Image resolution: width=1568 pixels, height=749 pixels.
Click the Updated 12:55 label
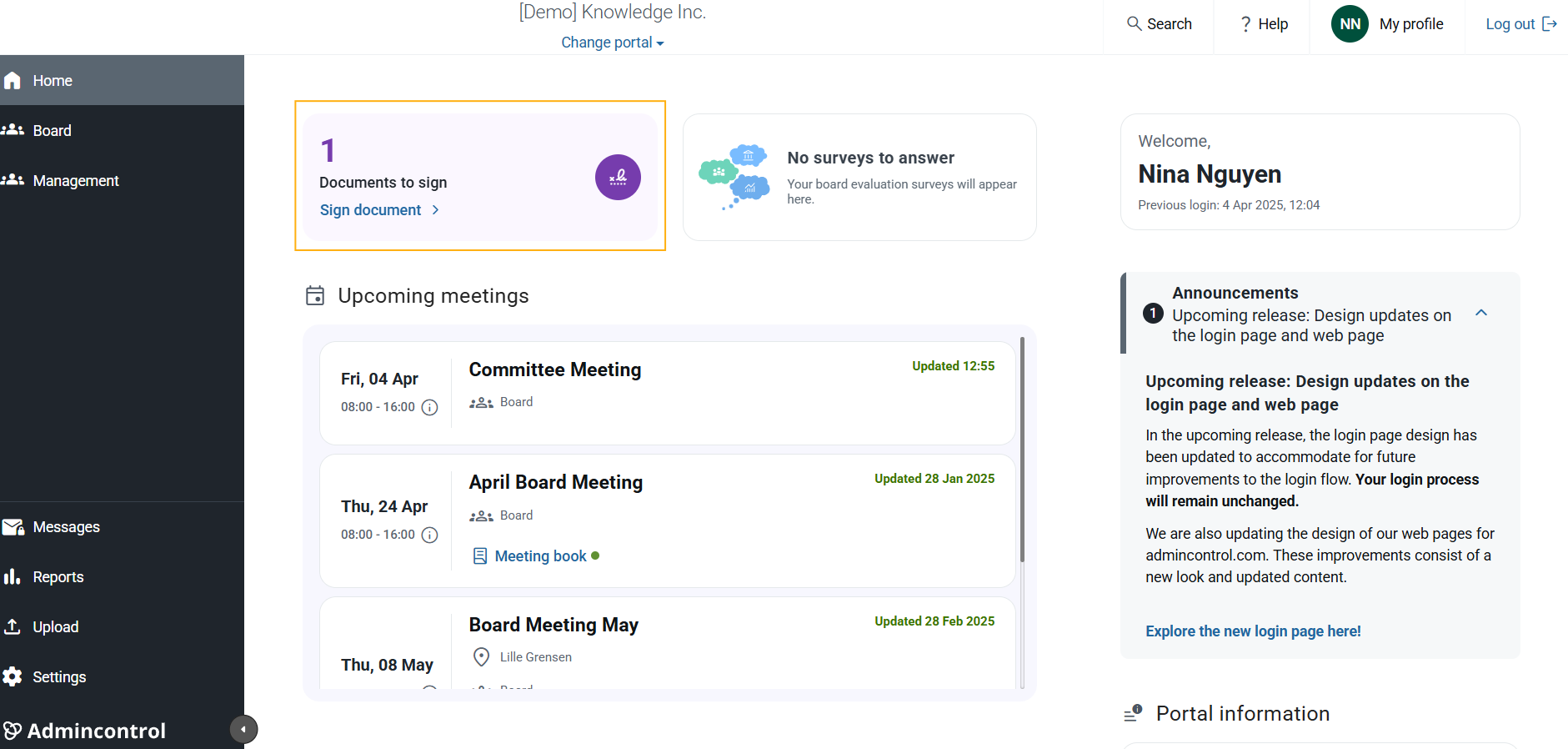(x=953, y=366)
